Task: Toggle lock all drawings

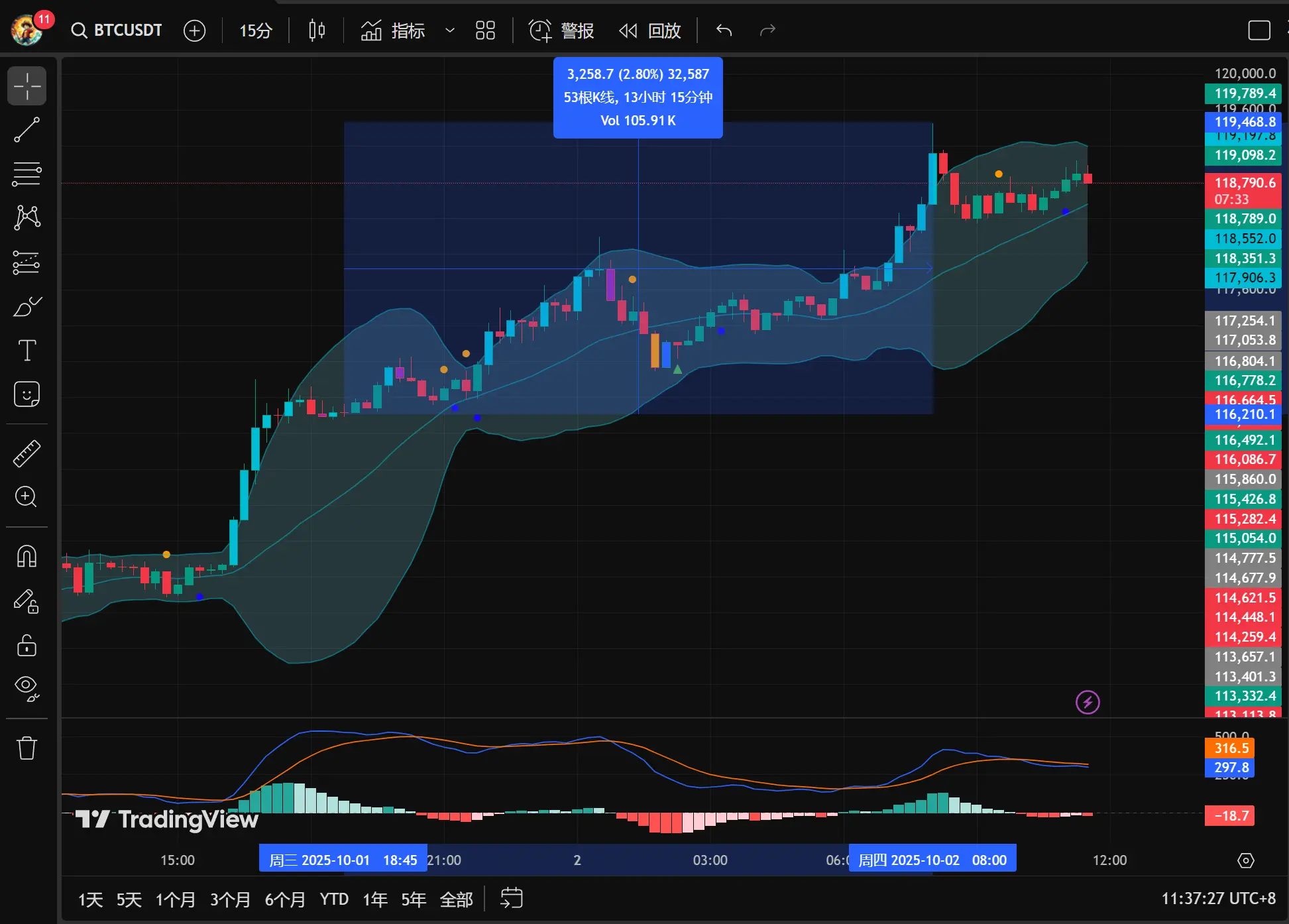Action: click(x=27, y=645)
